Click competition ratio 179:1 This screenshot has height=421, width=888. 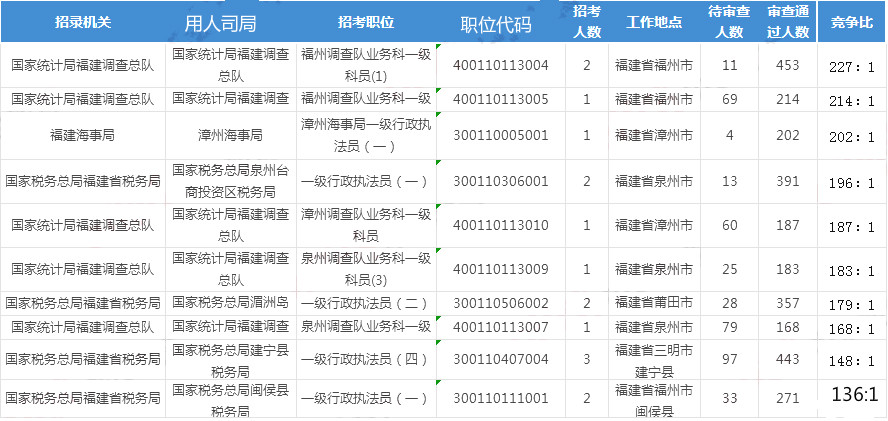click(x=852, y=306)
